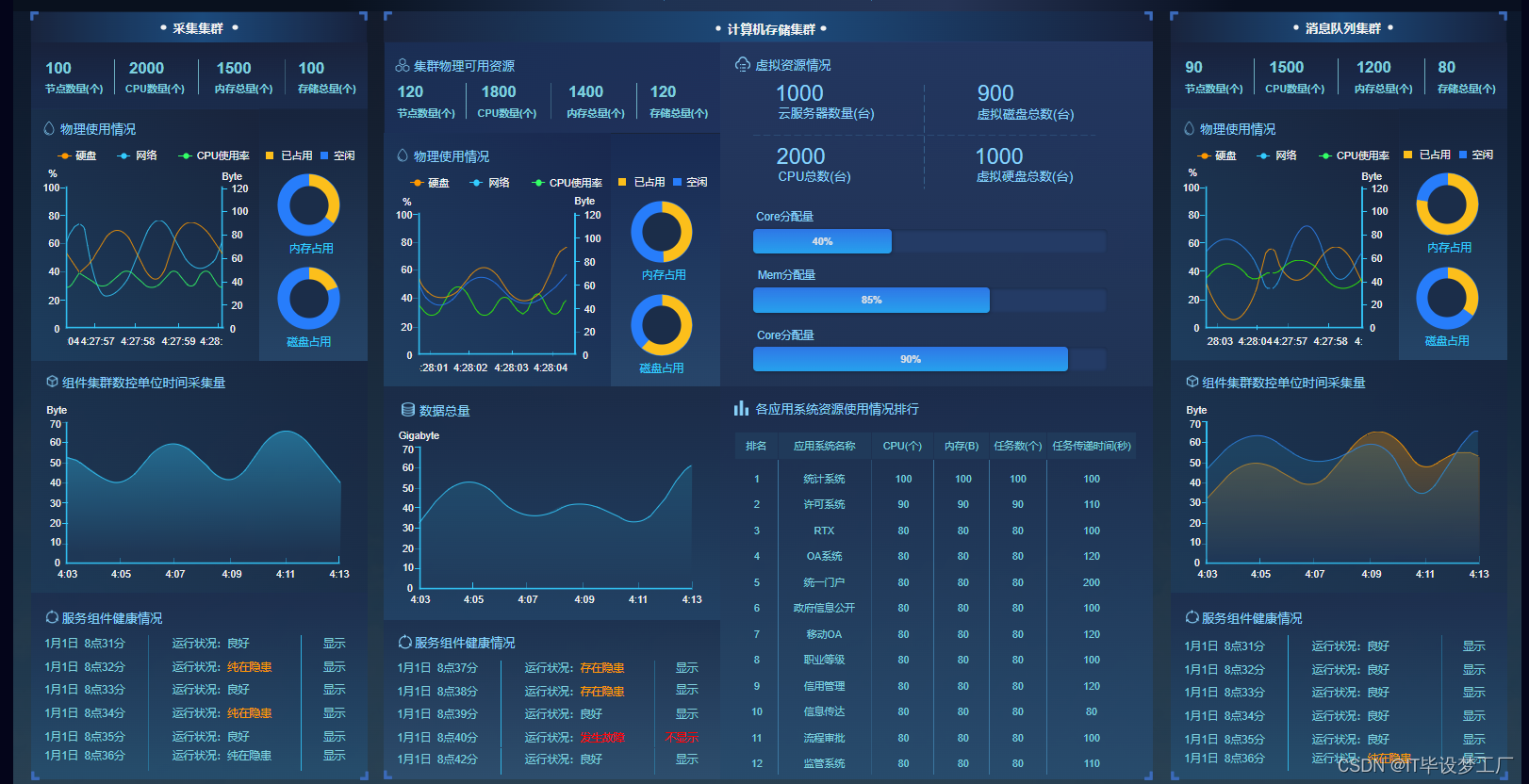
Task: Click 内存占用 donut chart in 消息队列集群
Action: pyautogui.click(x=1447, y=204)
